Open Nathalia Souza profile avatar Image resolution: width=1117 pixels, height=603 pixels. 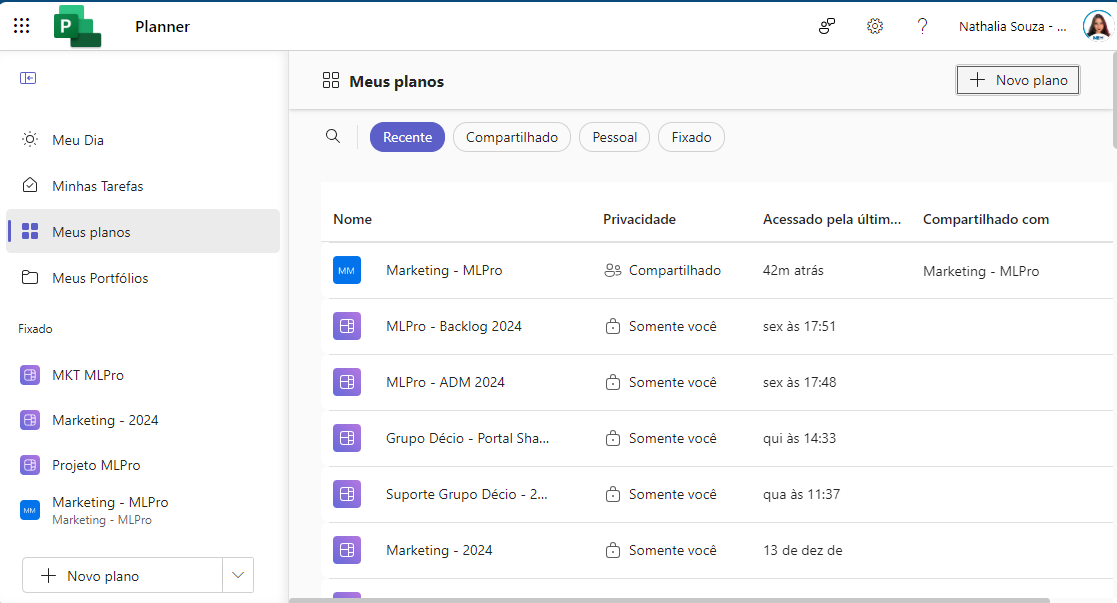(x=1098, y=26)
